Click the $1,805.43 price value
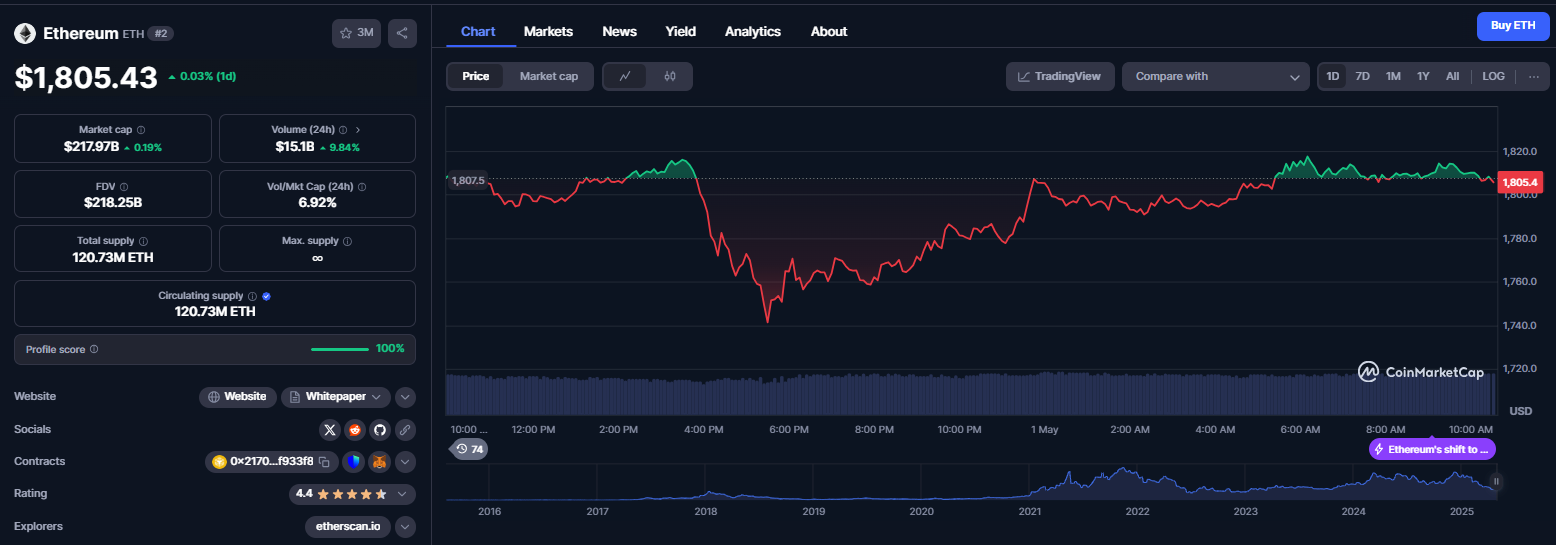1556x545 pixels. [x=86, y=78]
